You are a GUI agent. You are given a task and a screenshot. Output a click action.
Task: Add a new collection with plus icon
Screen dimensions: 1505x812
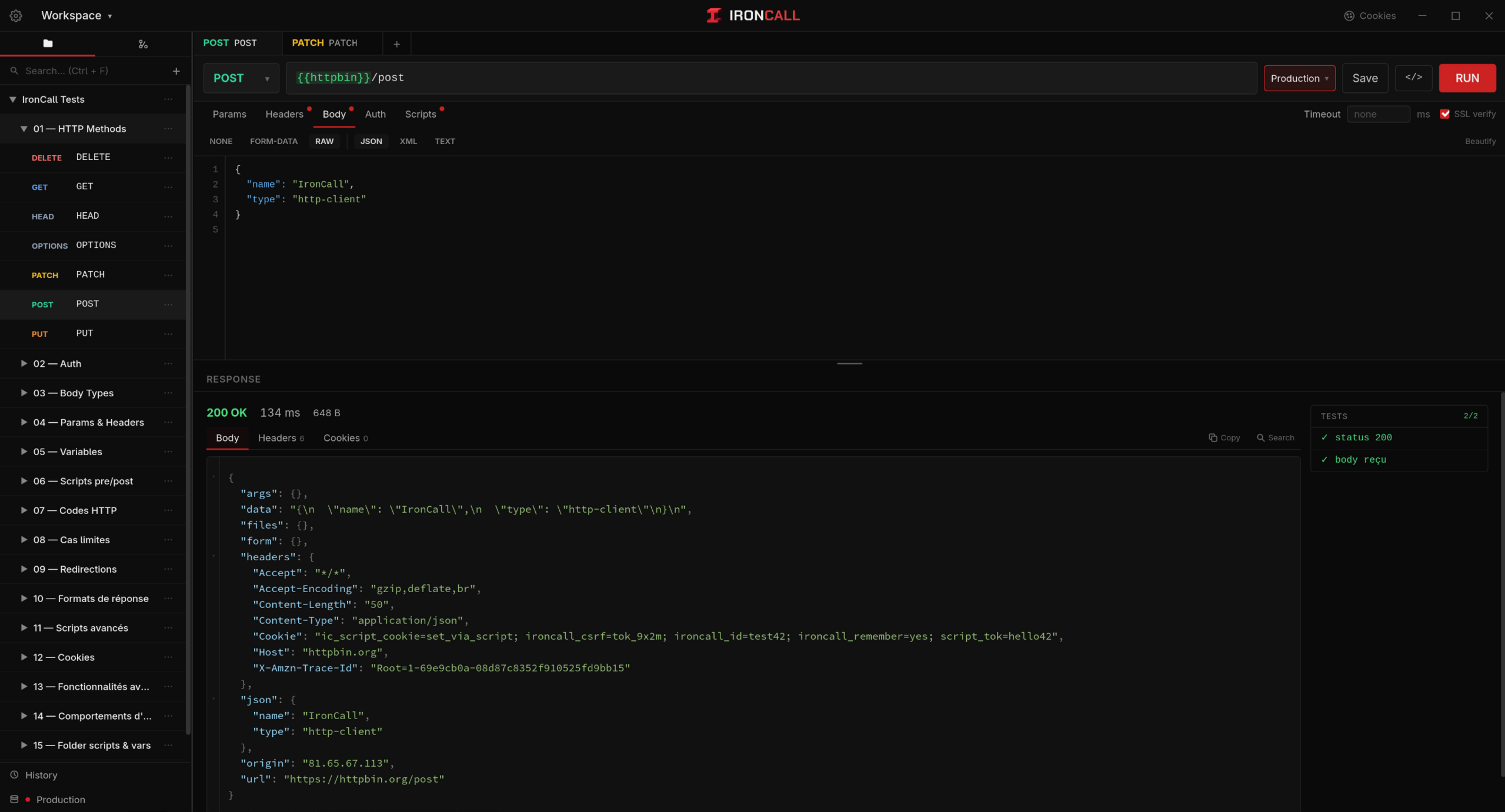tap(176, 71)
